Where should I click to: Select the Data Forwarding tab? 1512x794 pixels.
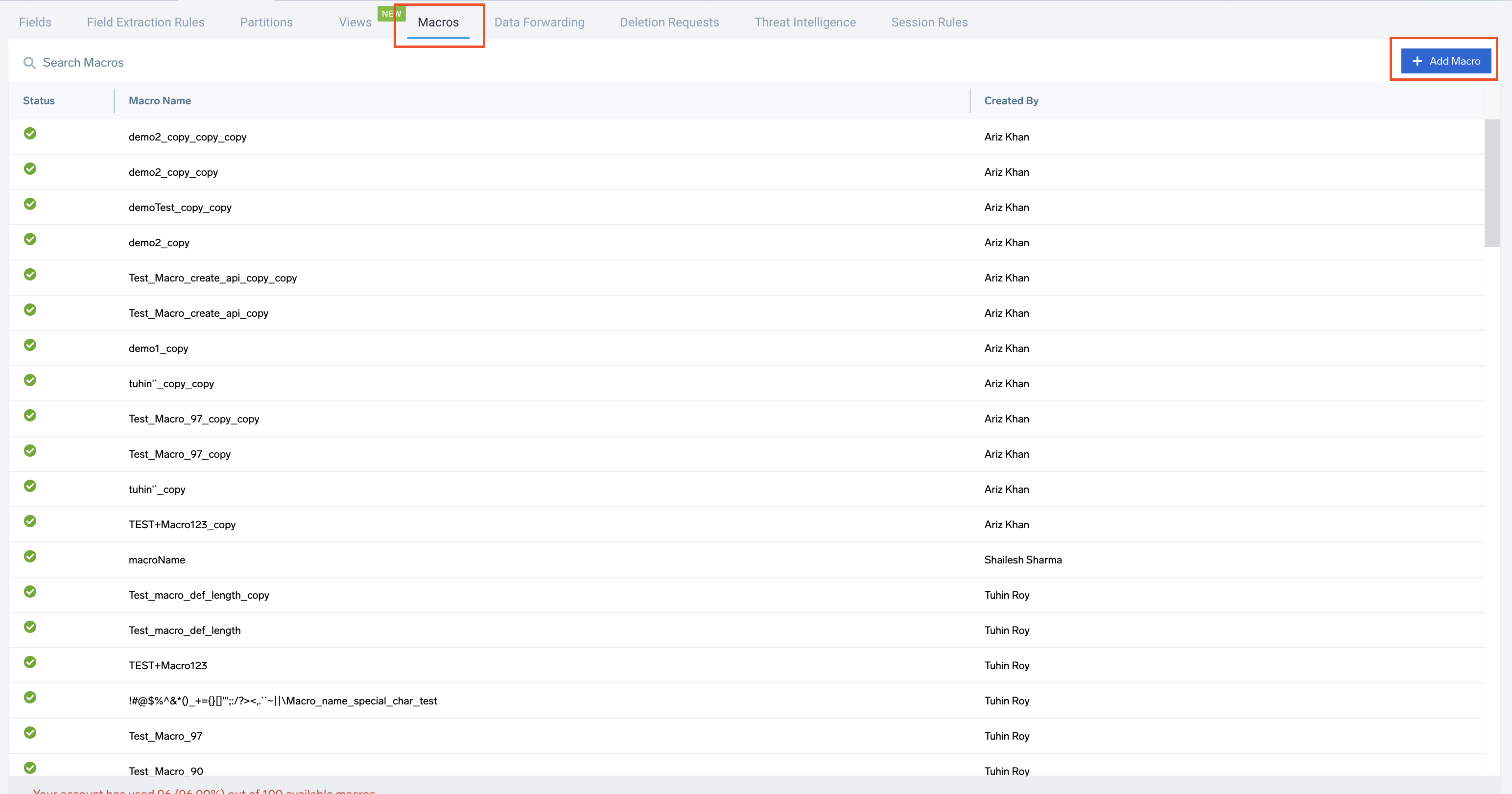click(x=539, y=23)
